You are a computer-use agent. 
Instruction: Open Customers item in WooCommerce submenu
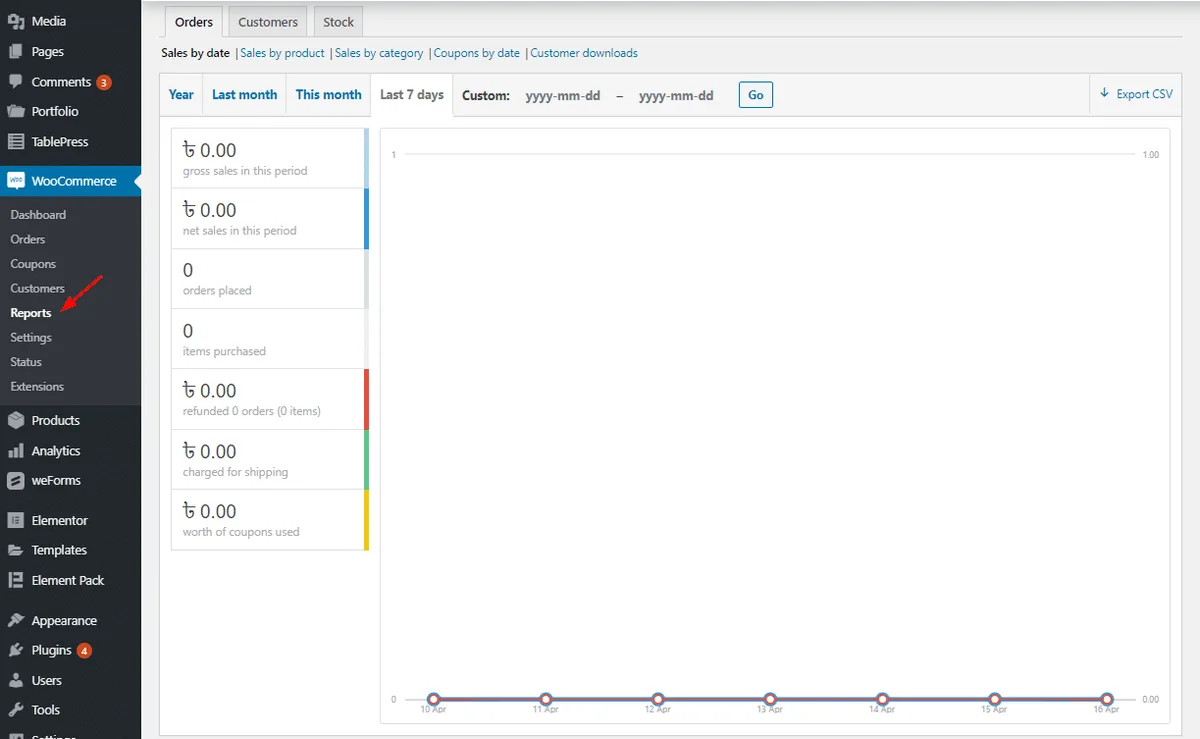click(37, 288)
